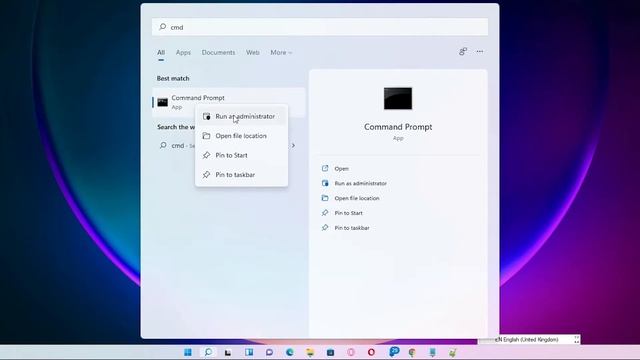Choose Run as administrator in context menu
The width and height of the screenshot is (640, 360).
click(241, 116)
